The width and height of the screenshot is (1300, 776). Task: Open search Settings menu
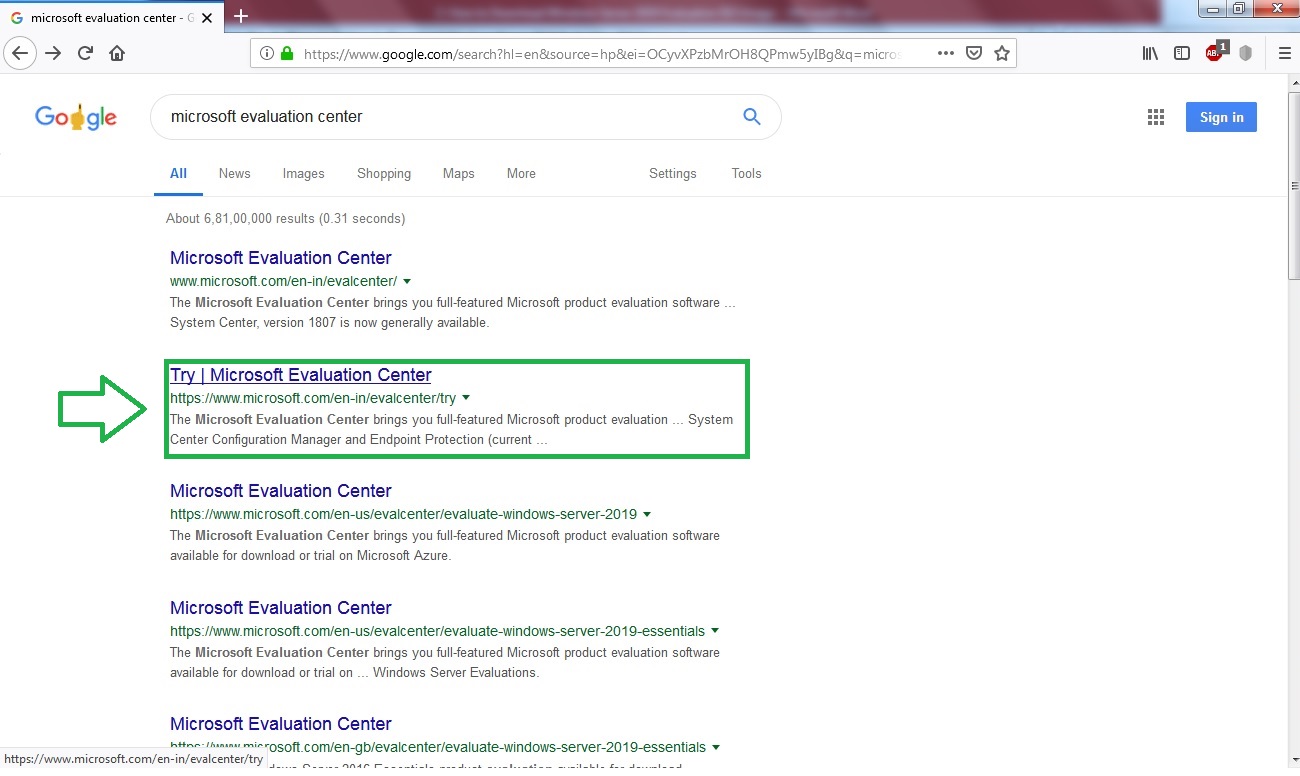672,173
